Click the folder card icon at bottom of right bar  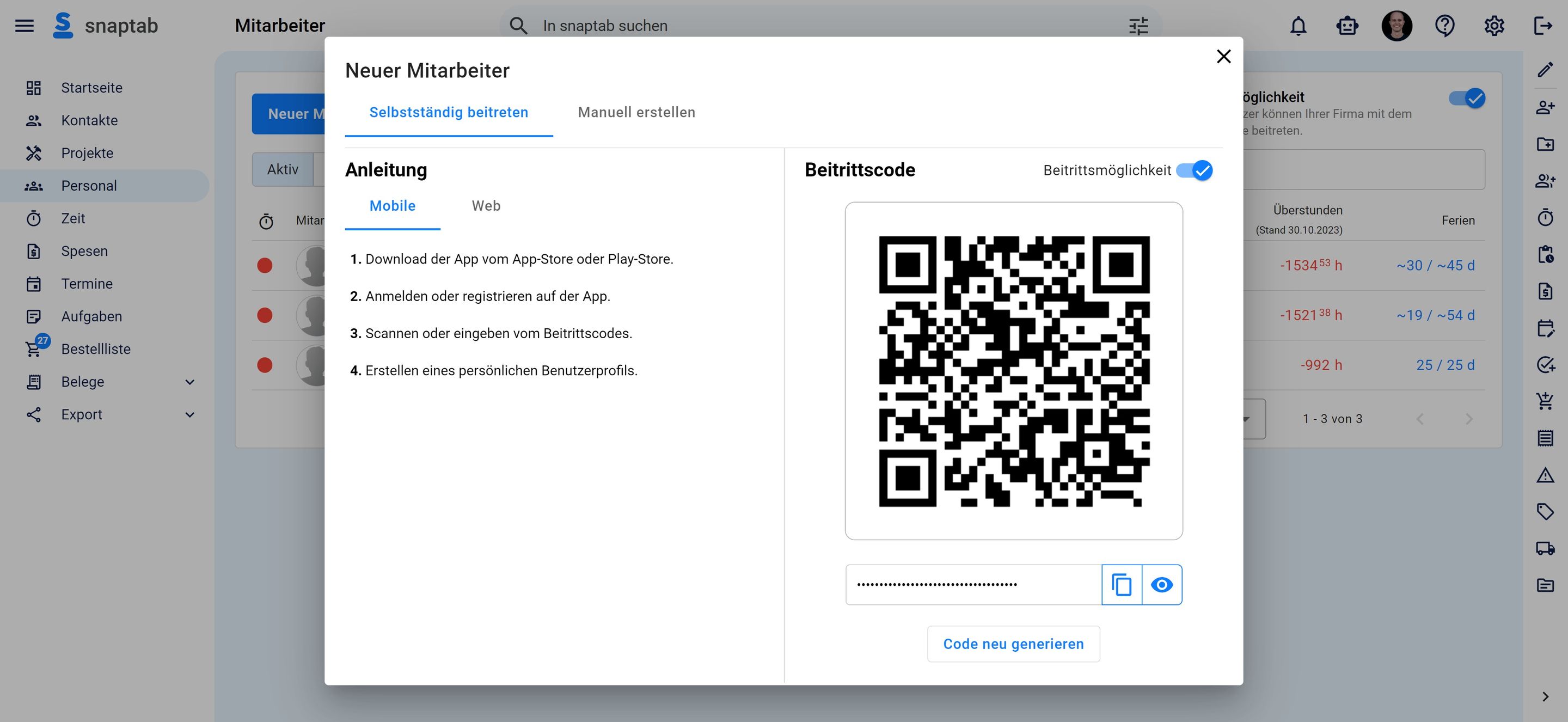(1545, 585)
